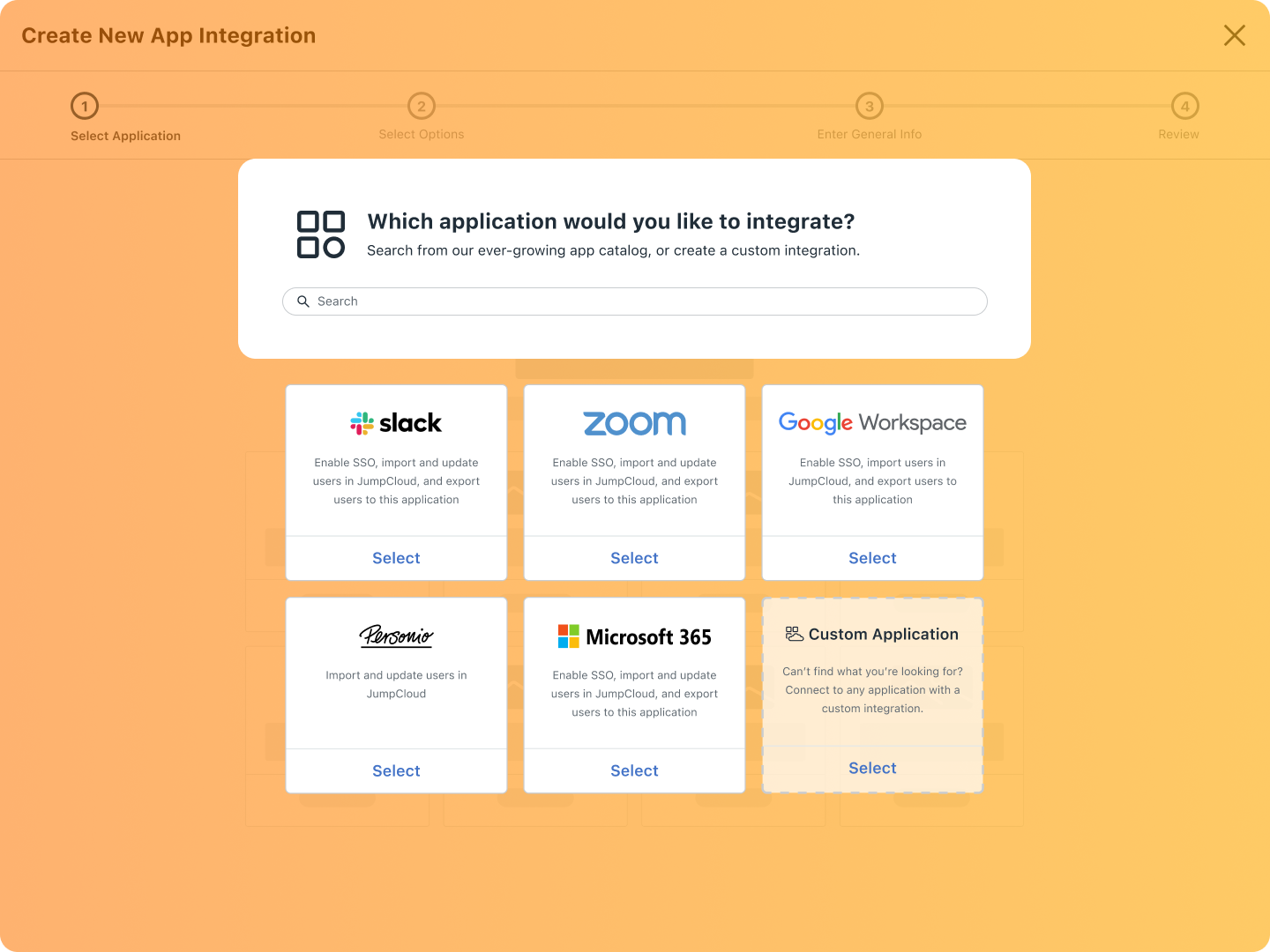This screenshot has width=1270, height=952.
Task: Select the Slack integration
Action: point(396,558)
